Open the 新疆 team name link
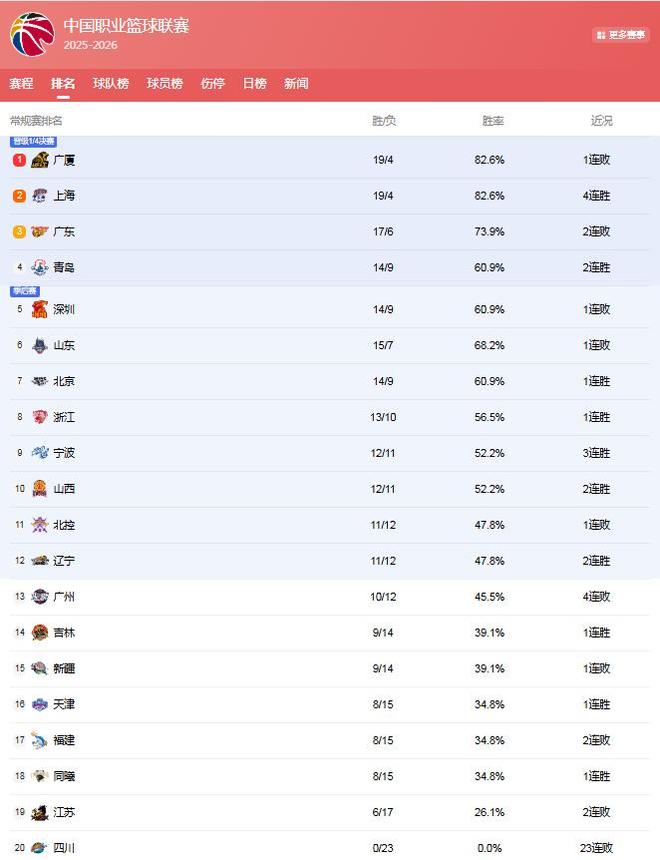660x860 pixels. coord(64,669)
